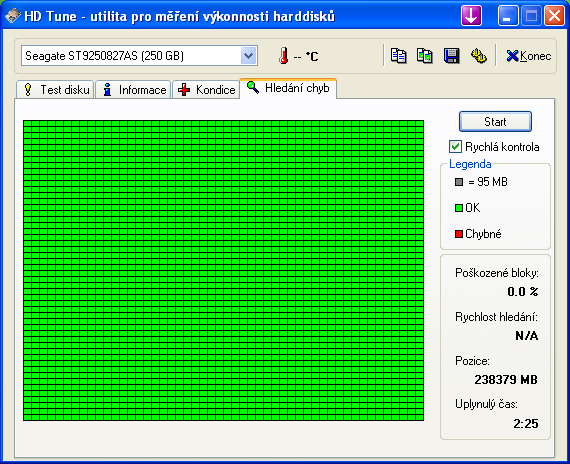Click the 'N/A' scan speed value

(527, 336)
